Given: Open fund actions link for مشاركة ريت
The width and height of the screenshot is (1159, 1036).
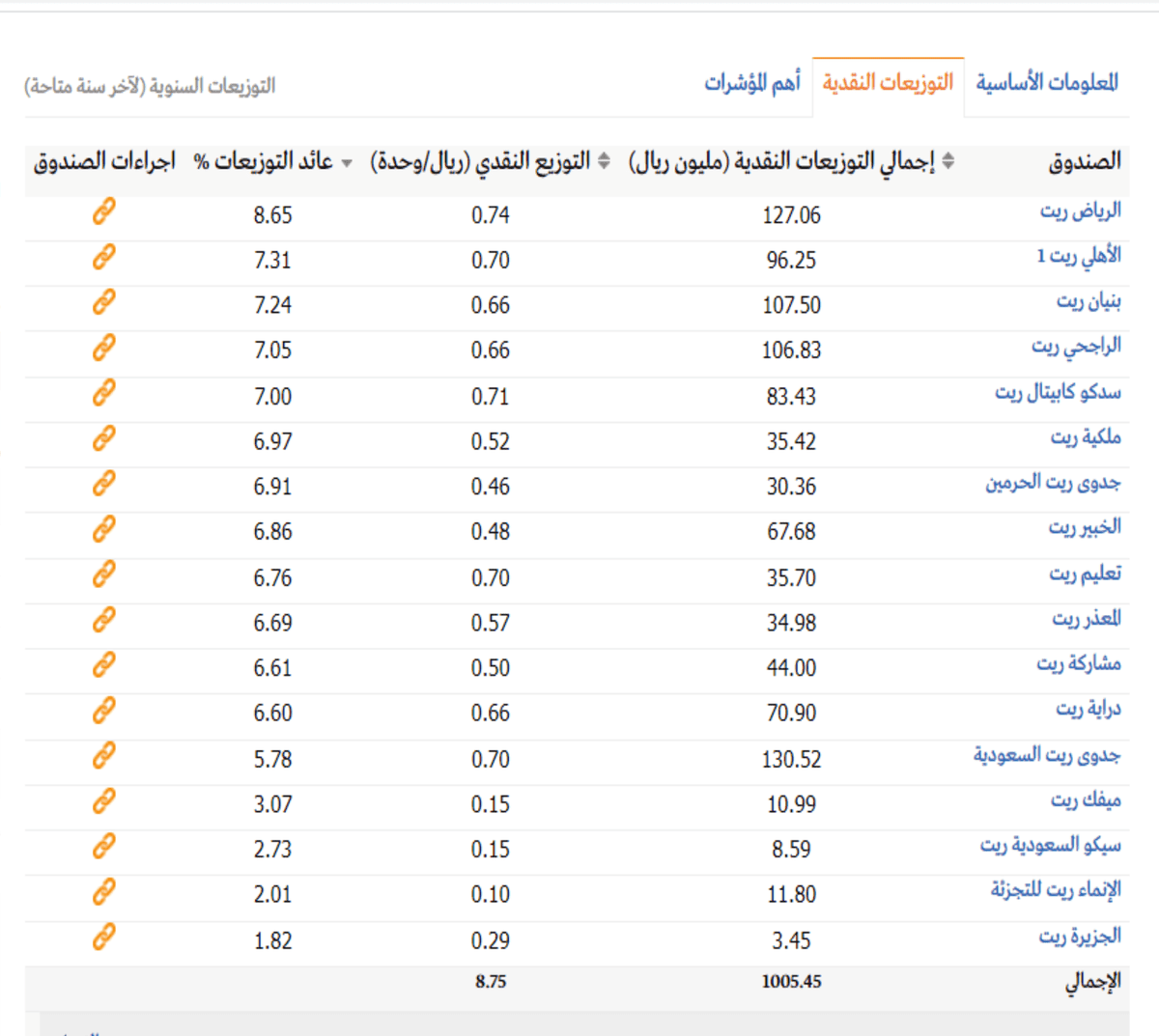Looking at the screenshot, I should point(104,665).
